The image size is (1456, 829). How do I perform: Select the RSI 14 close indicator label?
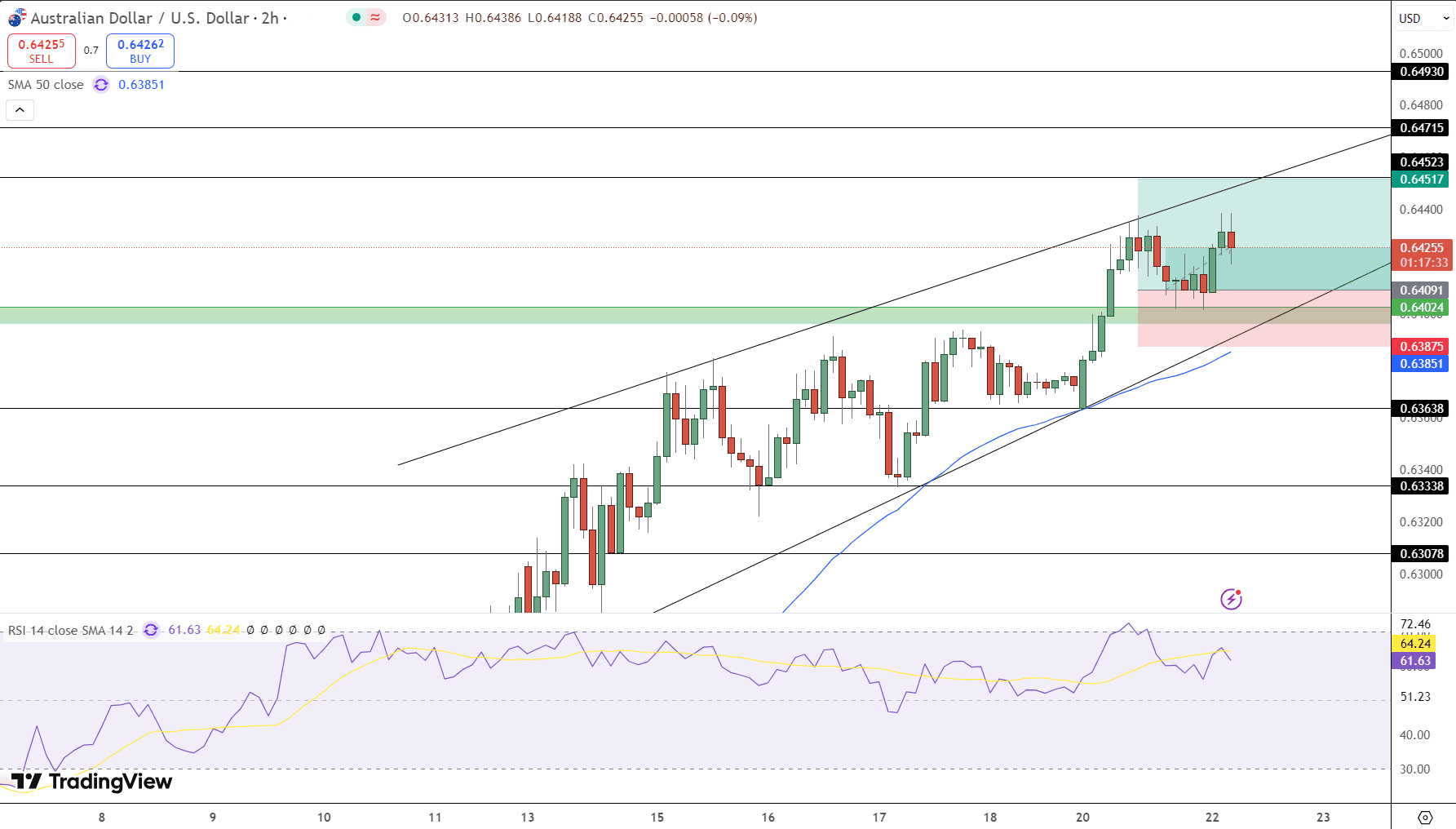coord(70,630)
